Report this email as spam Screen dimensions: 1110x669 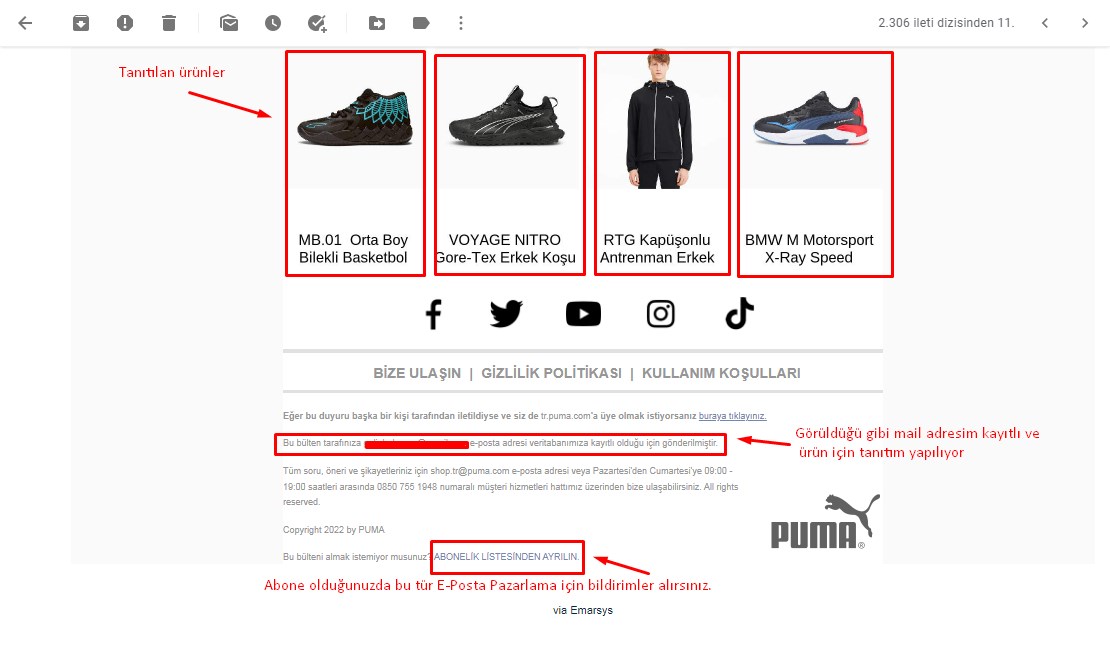point(125,23)
